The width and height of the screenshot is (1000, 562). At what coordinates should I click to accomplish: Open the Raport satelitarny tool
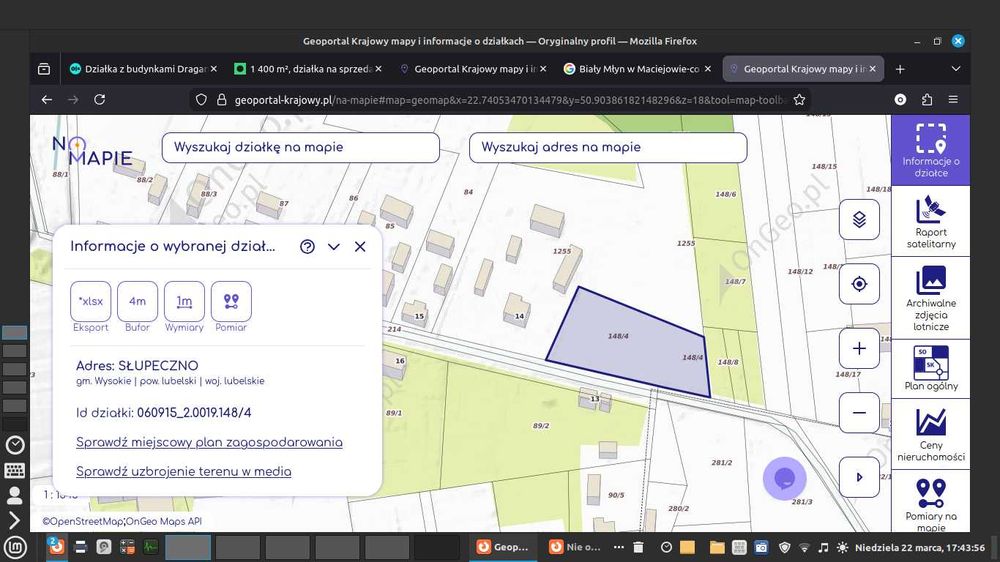pos(930,221)
